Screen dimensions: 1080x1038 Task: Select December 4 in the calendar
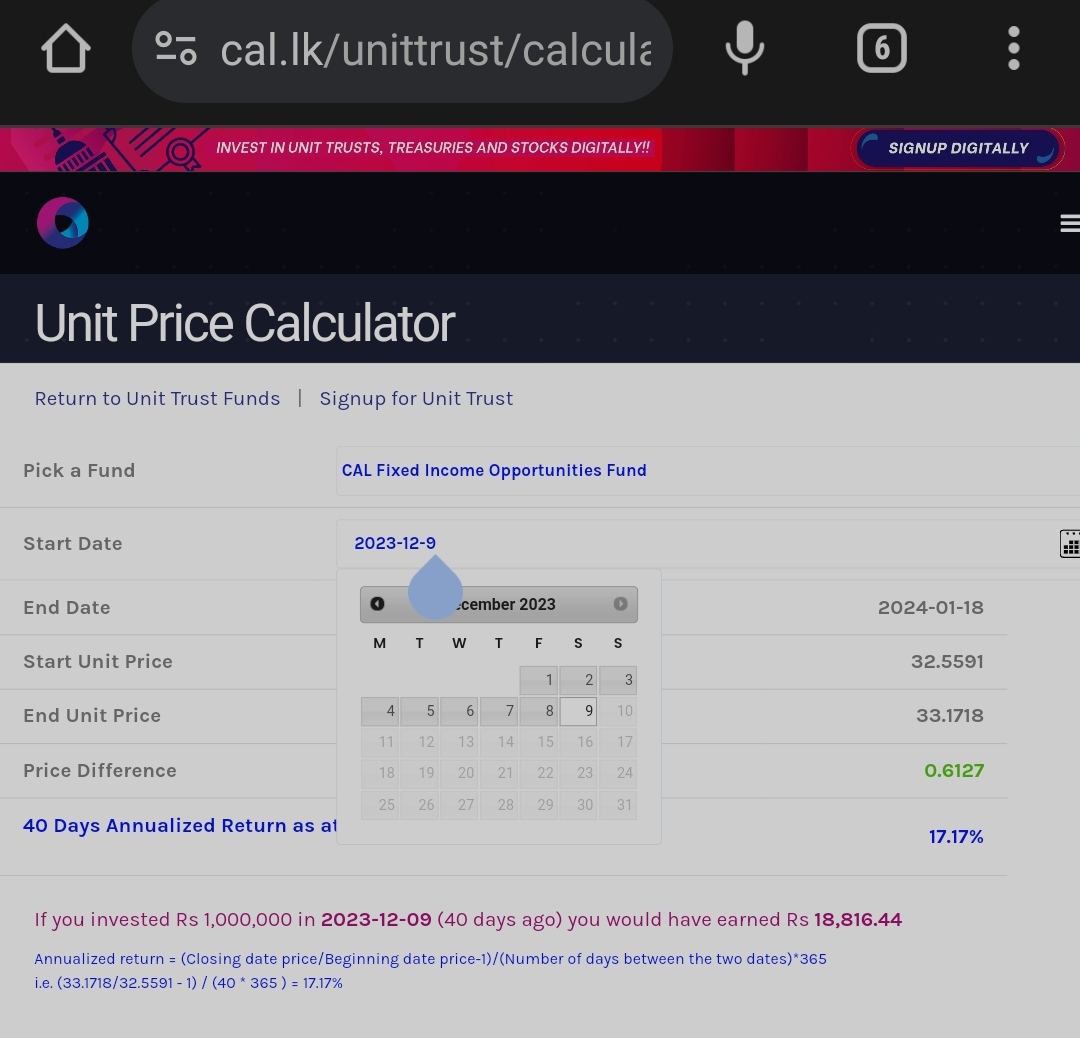click(x=380, y=711)
